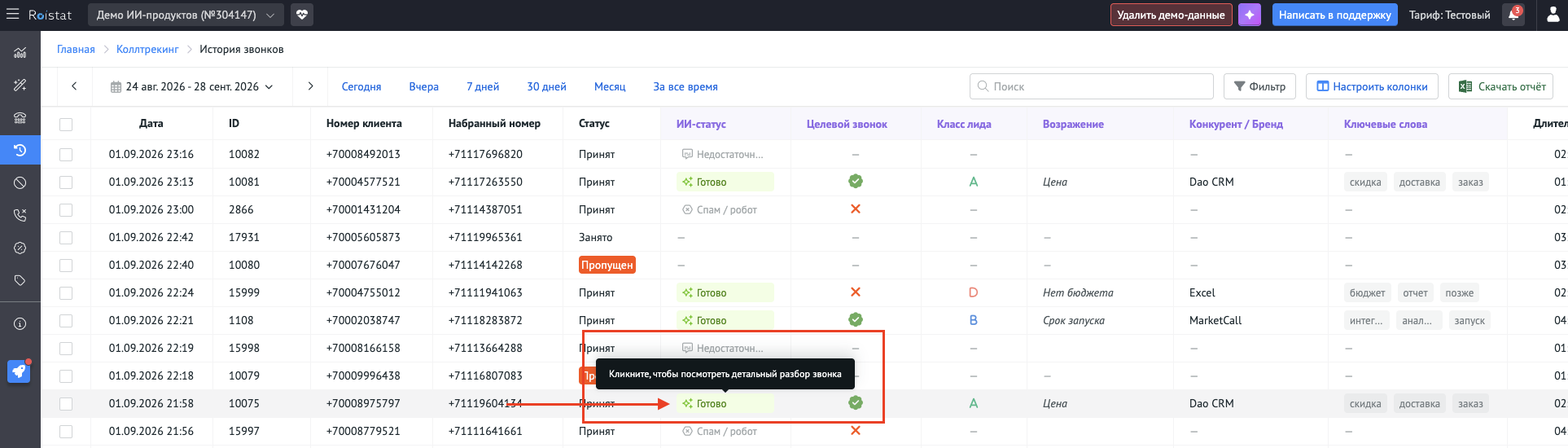Click red cross in row 15999

856,292
